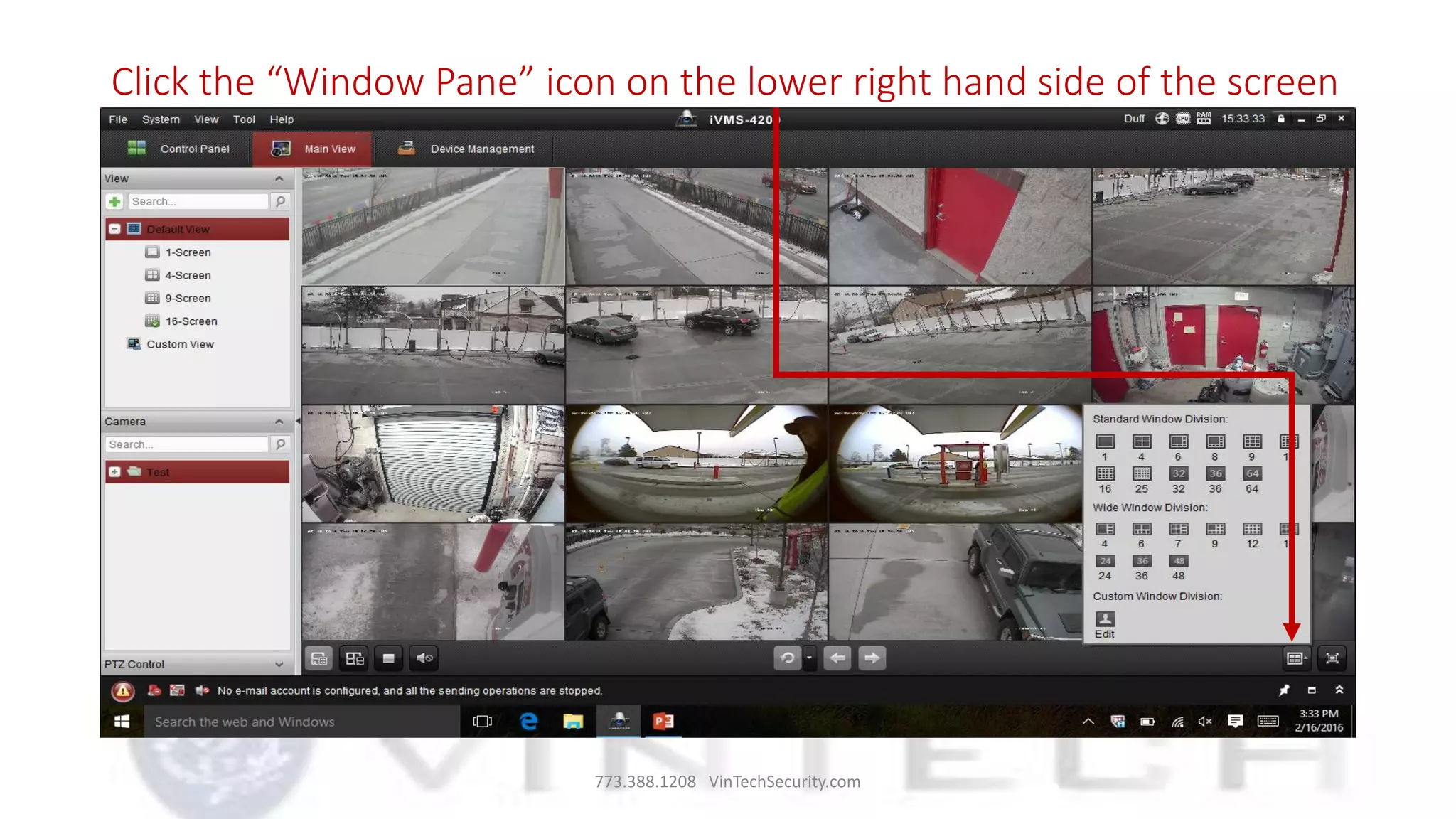Click the add view green plus icon

(114, 202)
